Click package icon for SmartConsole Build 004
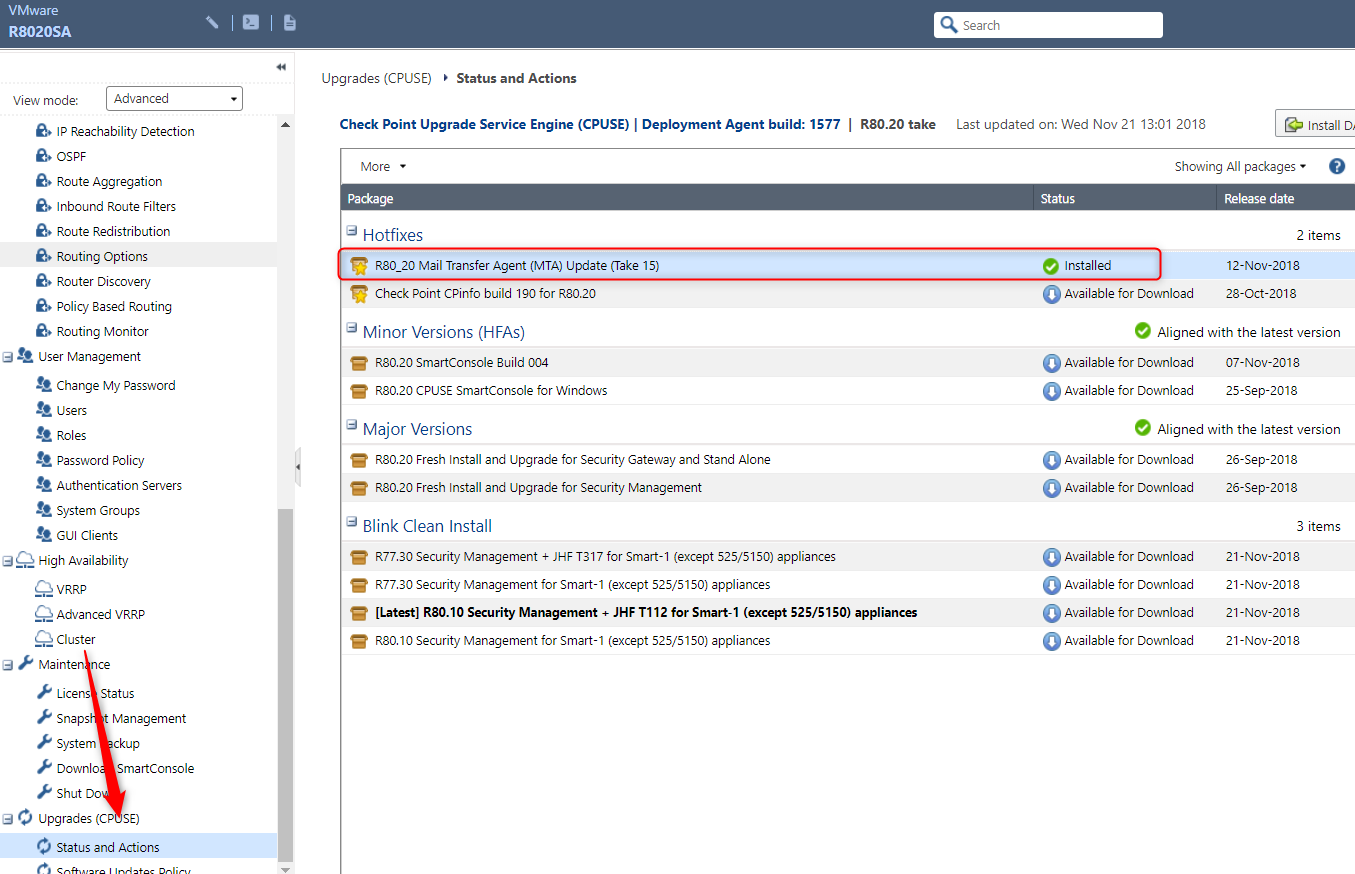1355x874 pixels. tap(359, 363)
